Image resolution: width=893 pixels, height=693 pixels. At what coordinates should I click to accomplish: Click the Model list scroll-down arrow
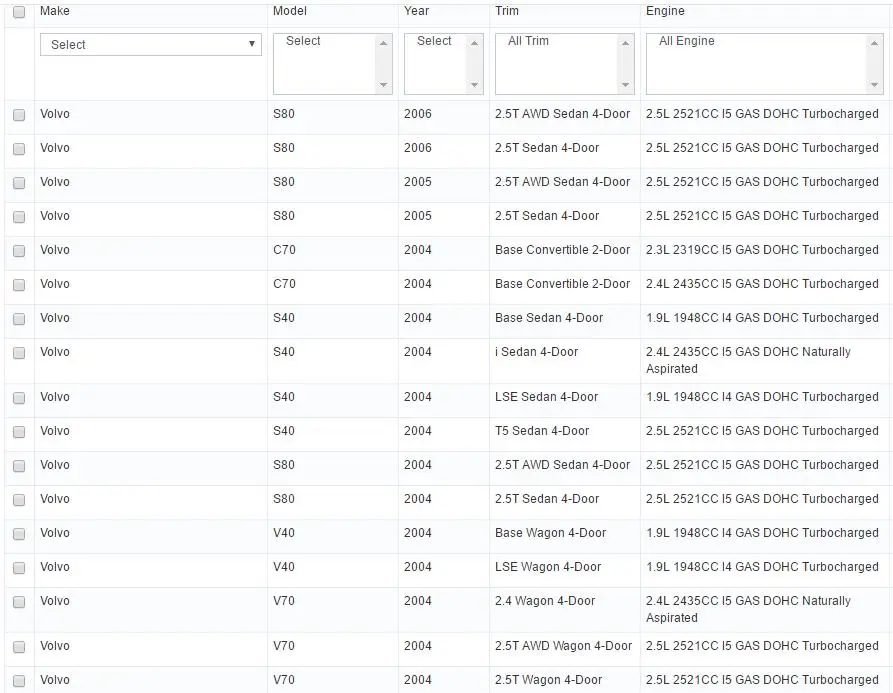(x=383, y=85)
